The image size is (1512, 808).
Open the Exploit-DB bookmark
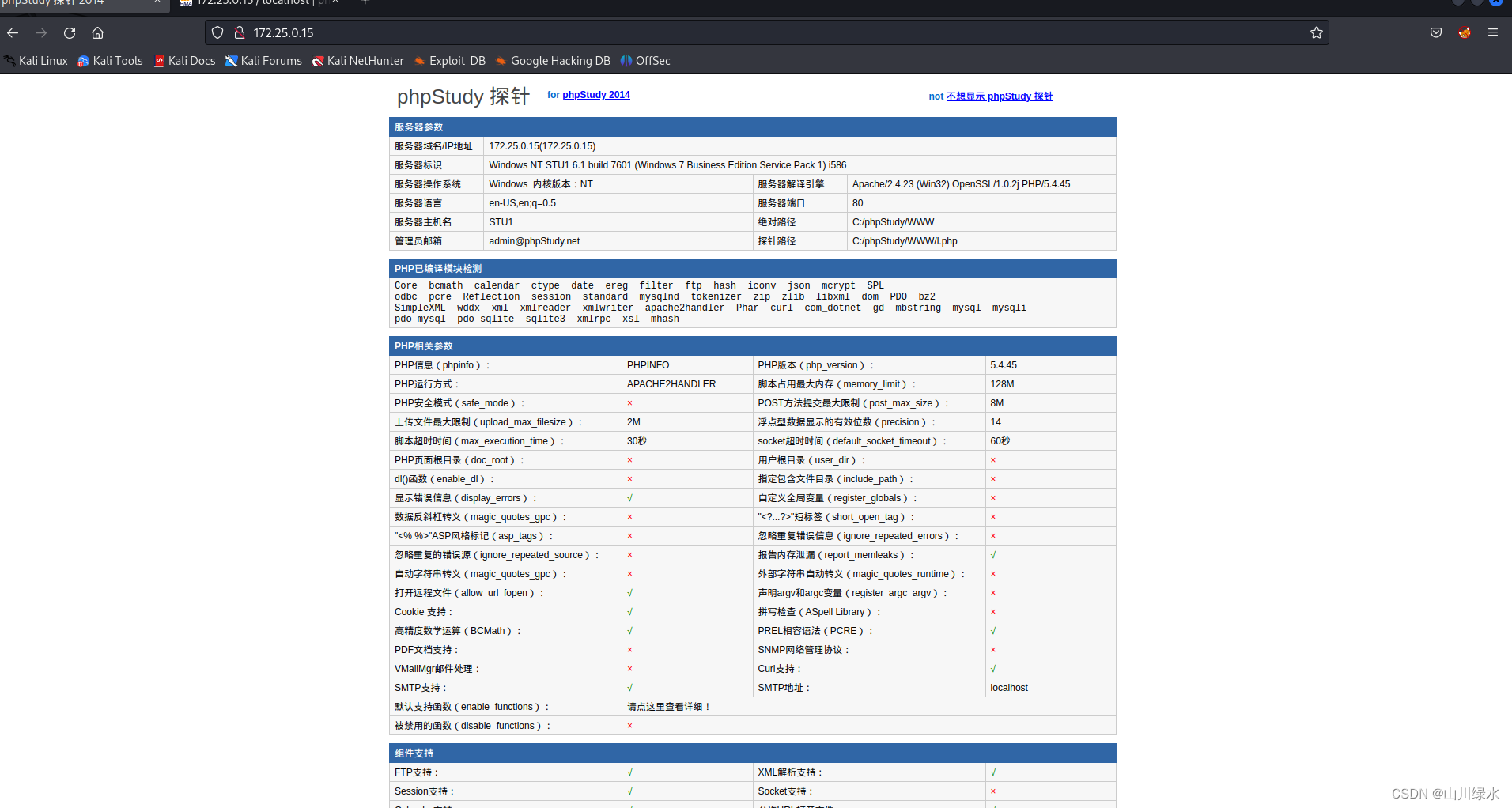point(450,61)
